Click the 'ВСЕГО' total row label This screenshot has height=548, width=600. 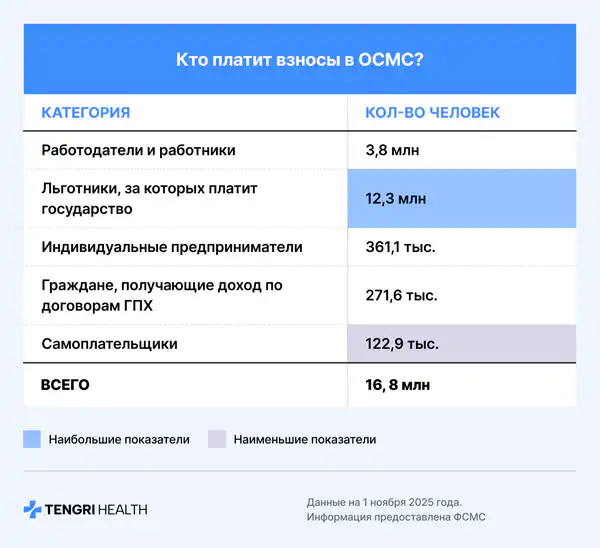click(67, 383)
